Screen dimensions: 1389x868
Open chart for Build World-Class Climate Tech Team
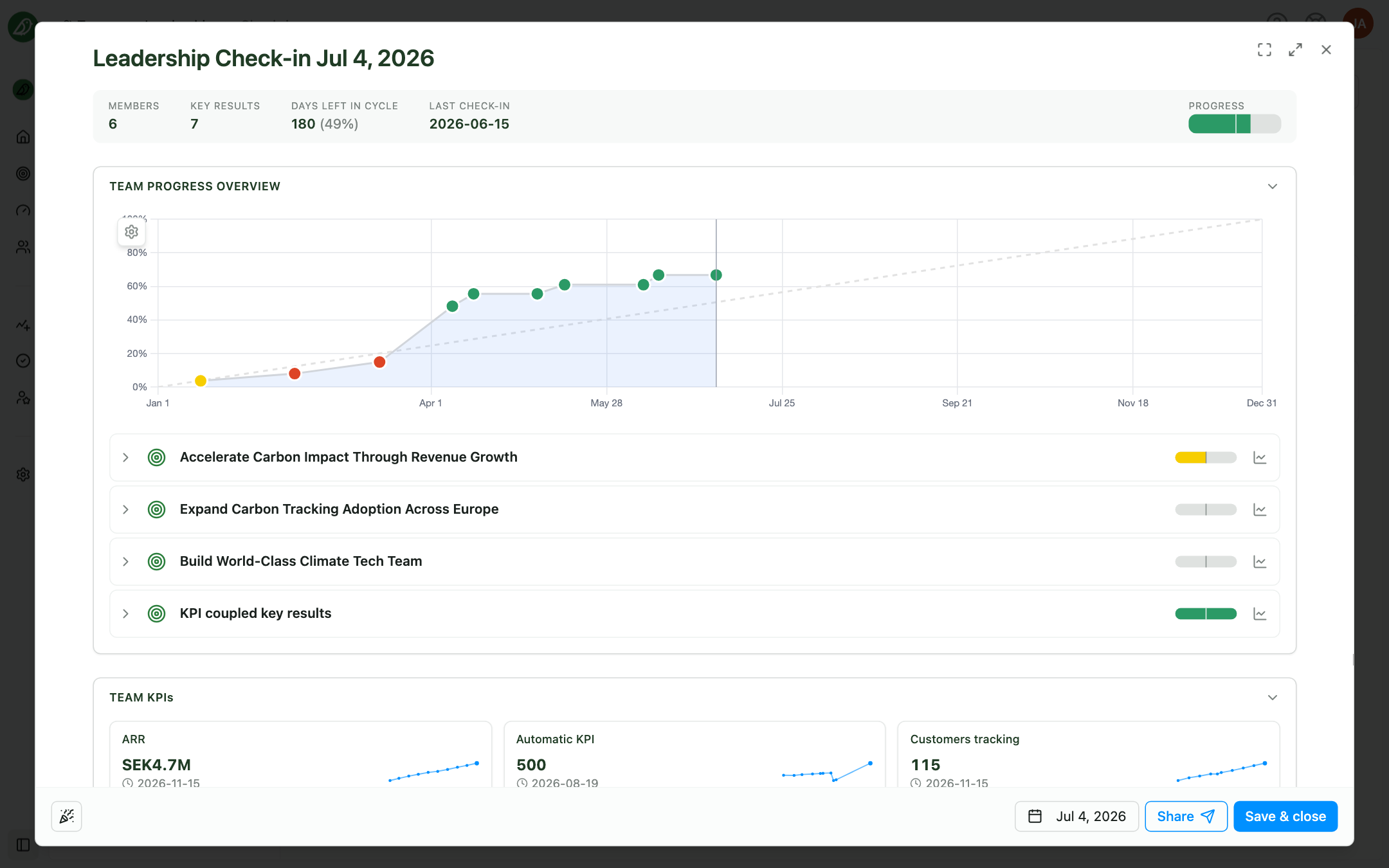[1260, 562]
